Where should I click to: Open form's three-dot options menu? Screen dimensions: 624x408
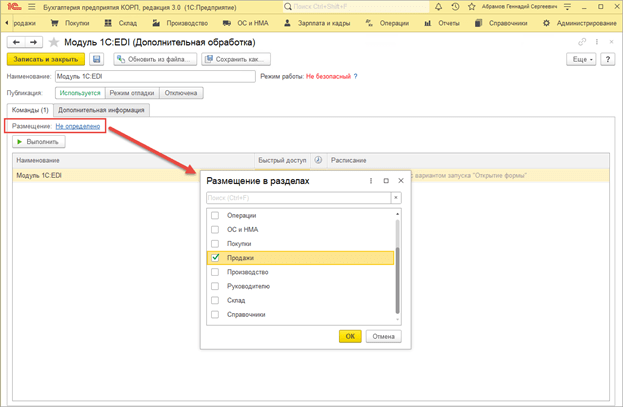597,42
